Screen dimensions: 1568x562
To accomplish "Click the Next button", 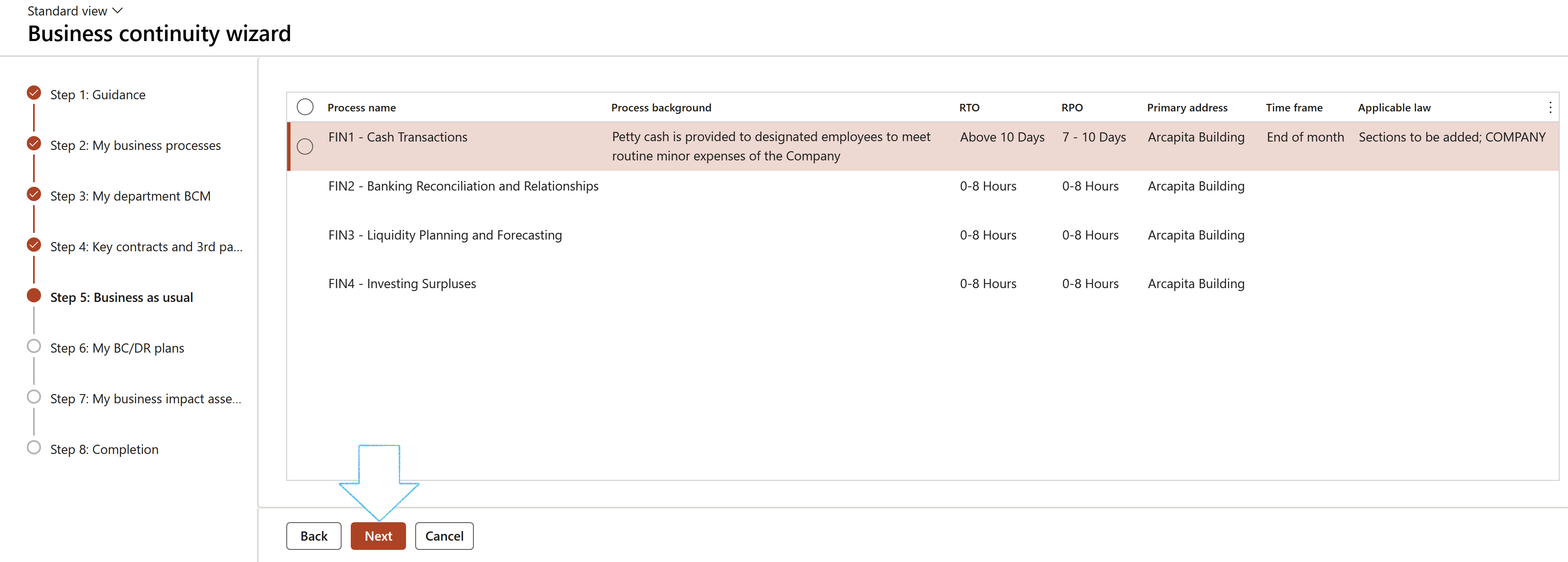I will 378,536.
